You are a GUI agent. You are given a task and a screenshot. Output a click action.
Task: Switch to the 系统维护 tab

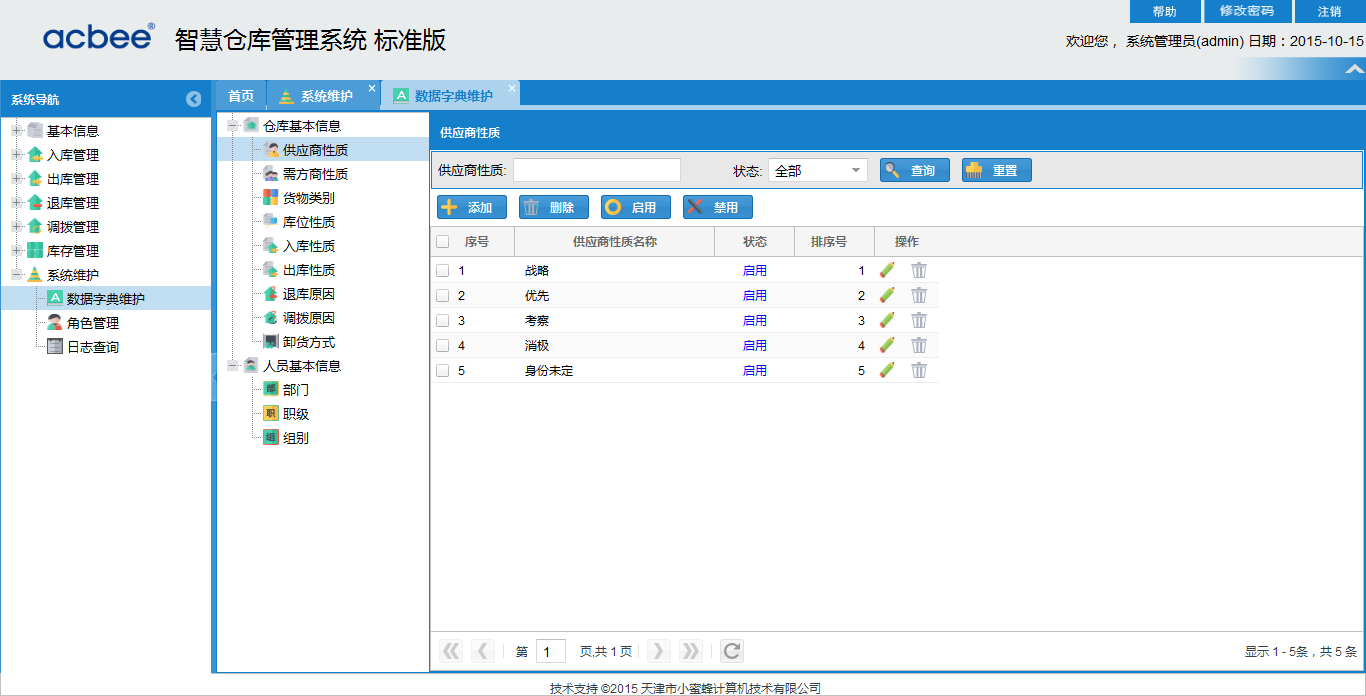click(x=326, y=96)
